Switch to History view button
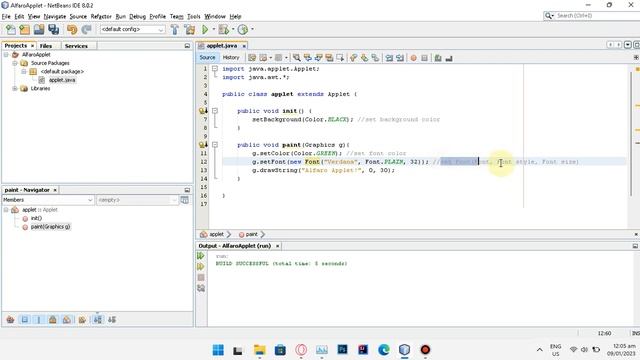Screen dimensions: 640x360 pyautogui.click(x=231, y=58)
